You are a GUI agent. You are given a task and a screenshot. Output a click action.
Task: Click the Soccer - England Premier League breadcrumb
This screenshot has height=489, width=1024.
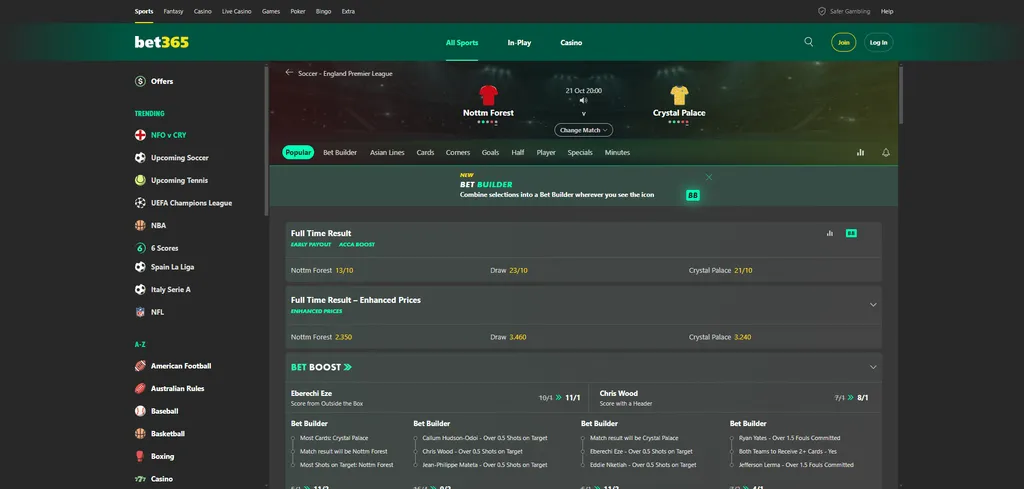pyautogui.click(x=345, y=73)
